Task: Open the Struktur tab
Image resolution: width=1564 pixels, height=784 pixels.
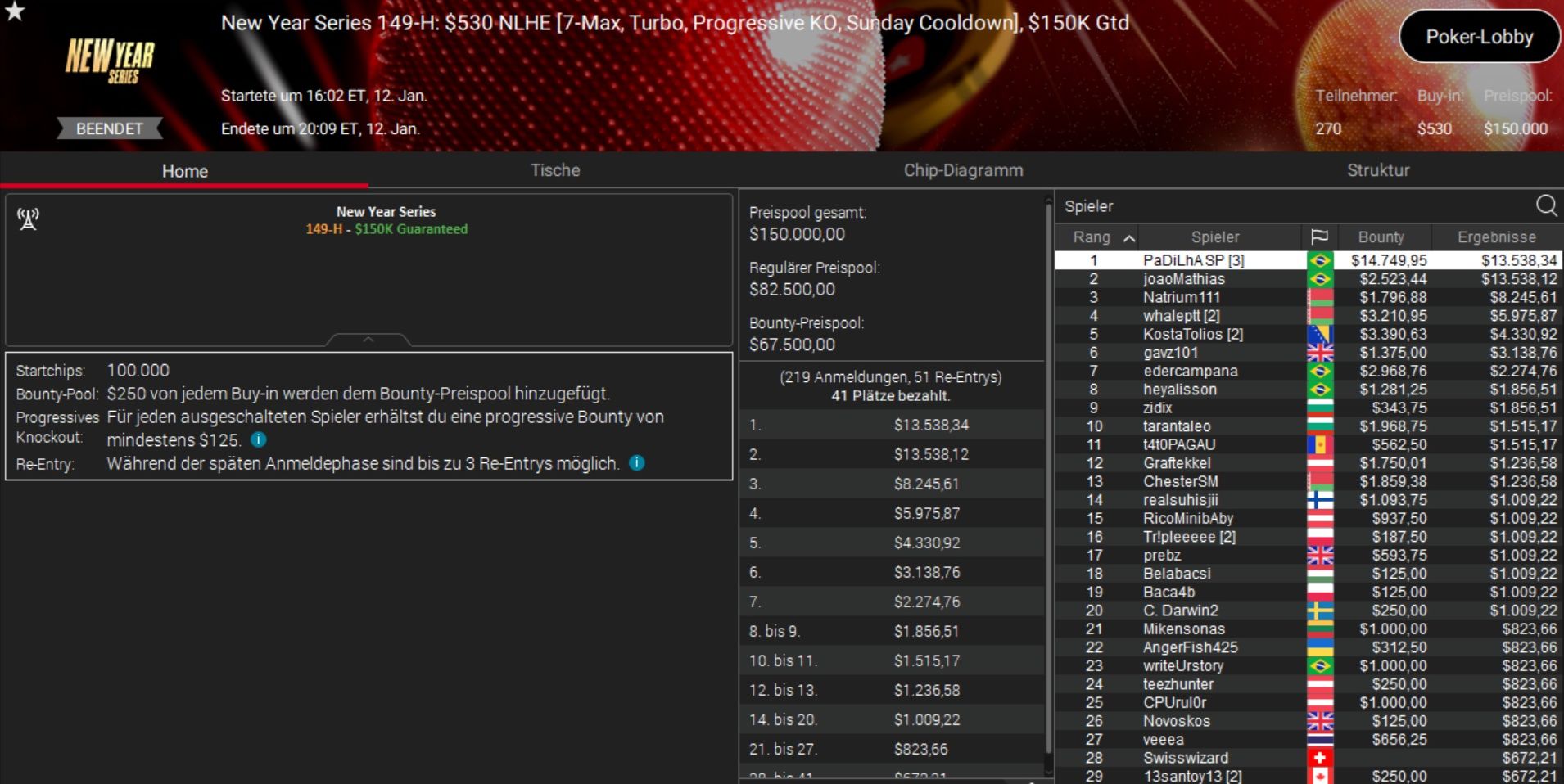Action: point(1378,170)
